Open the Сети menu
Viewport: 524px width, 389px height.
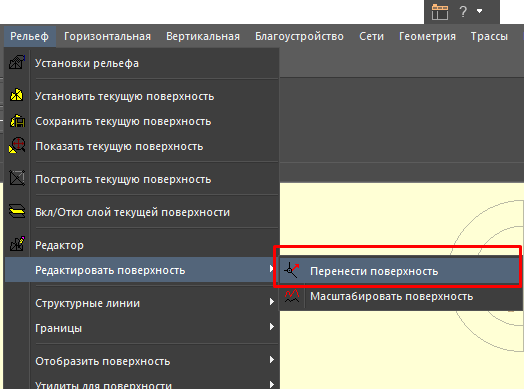371,36
